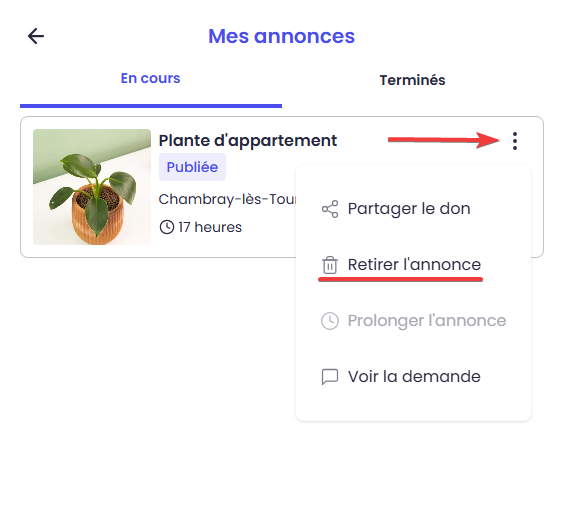Click the share icon beside Partager le don
Viewport: 564px width, 512px height.
point(330,209)
